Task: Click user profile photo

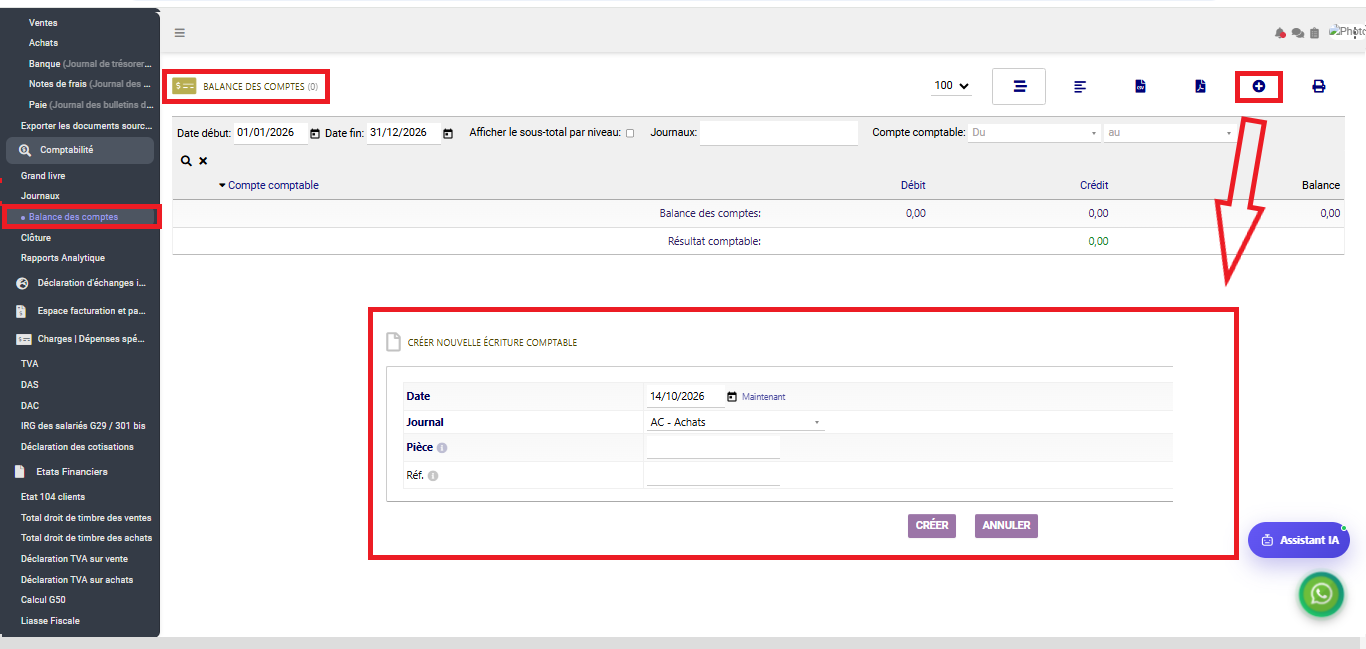Action: [1347, 32]
